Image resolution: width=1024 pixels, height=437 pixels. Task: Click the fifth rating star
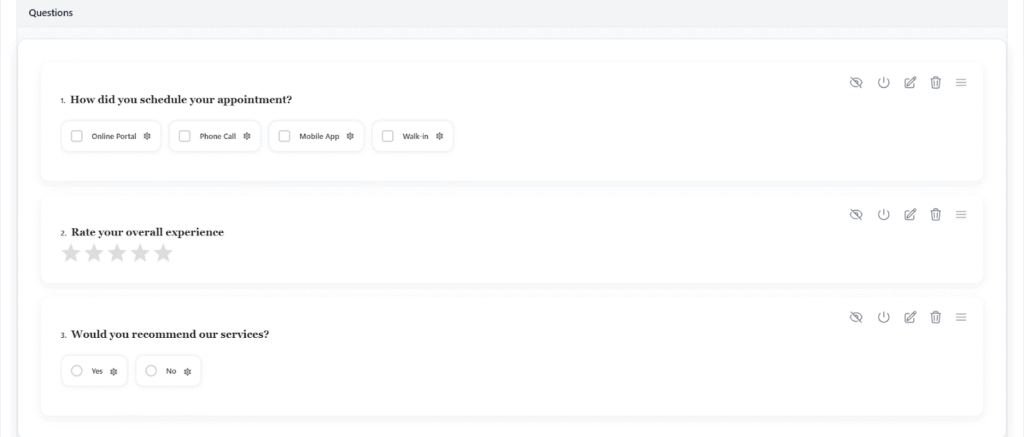click(x=163, y=254)
